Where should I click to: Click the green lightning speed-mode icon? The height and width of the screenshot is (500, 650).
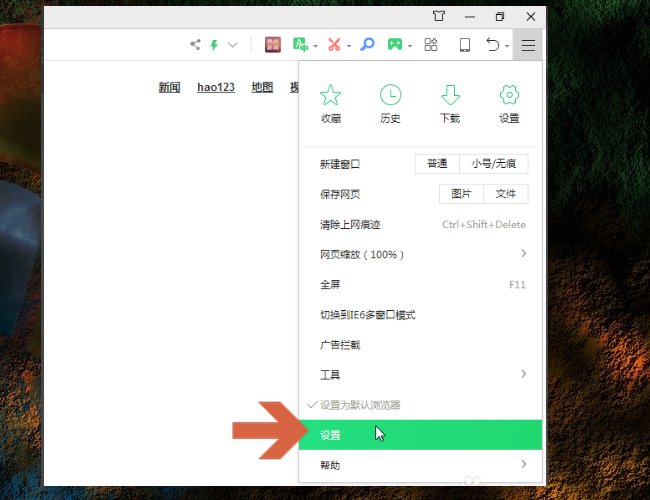tap(214, 45)
